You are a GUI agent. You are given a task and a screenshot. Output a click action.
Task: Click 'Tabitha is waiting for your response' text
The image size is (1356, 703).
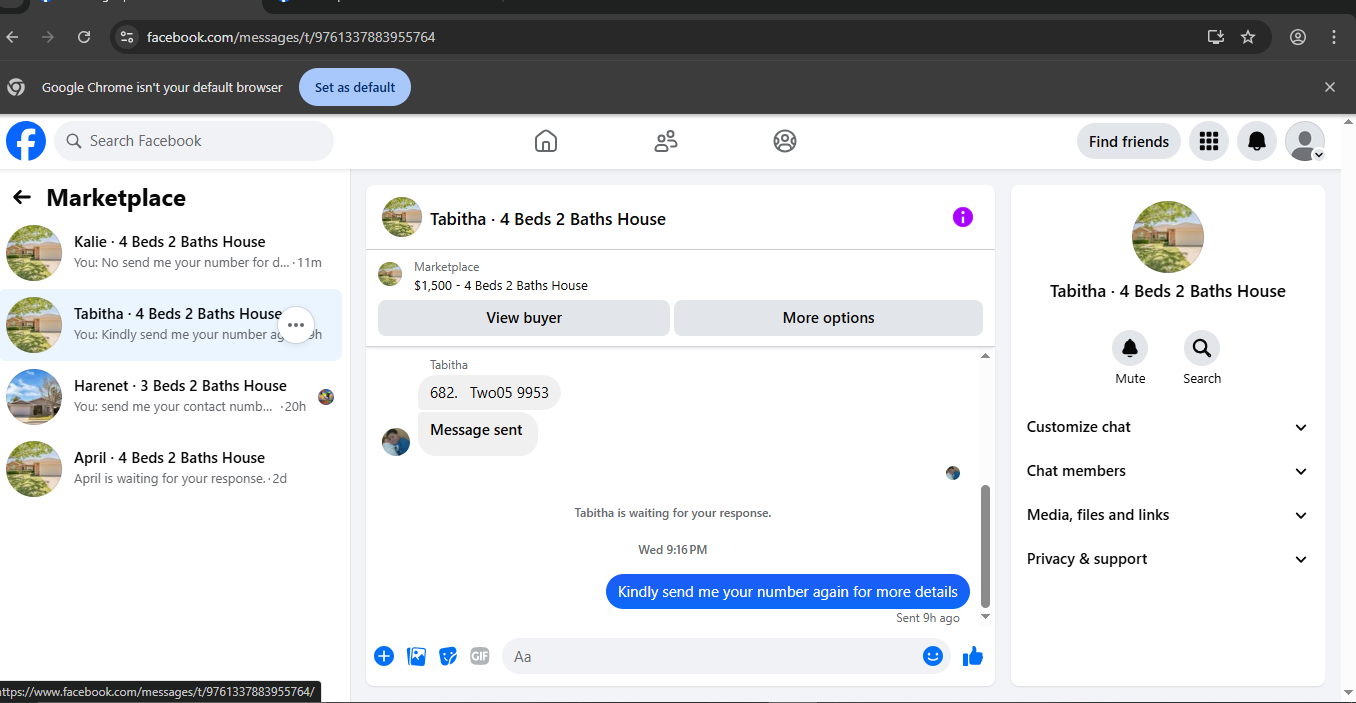pos(673,513)
